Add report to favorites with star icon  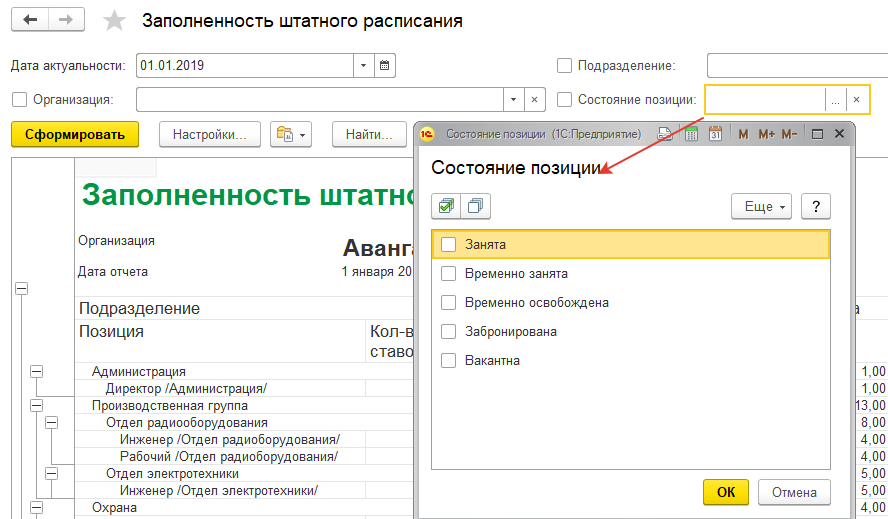pos(114,21)
